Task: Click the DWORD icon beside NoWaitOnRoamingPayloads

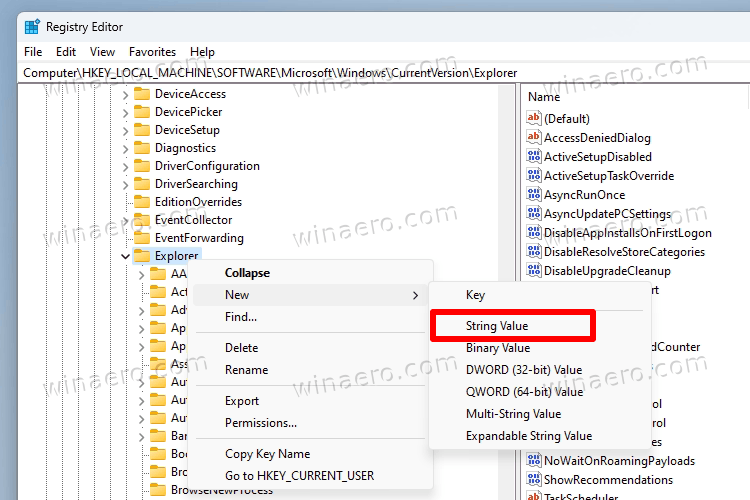Action: 533,460
